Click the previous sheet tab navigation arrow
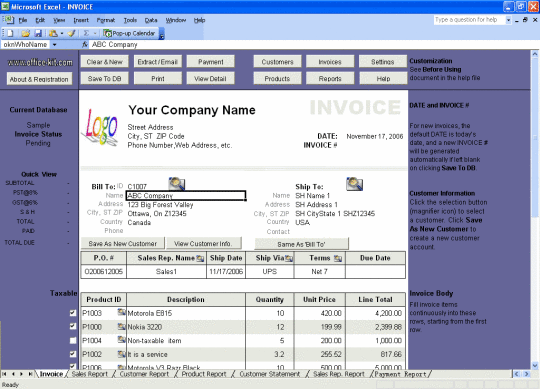The height and width of the screenshot is (389, 540). (13, 374)
